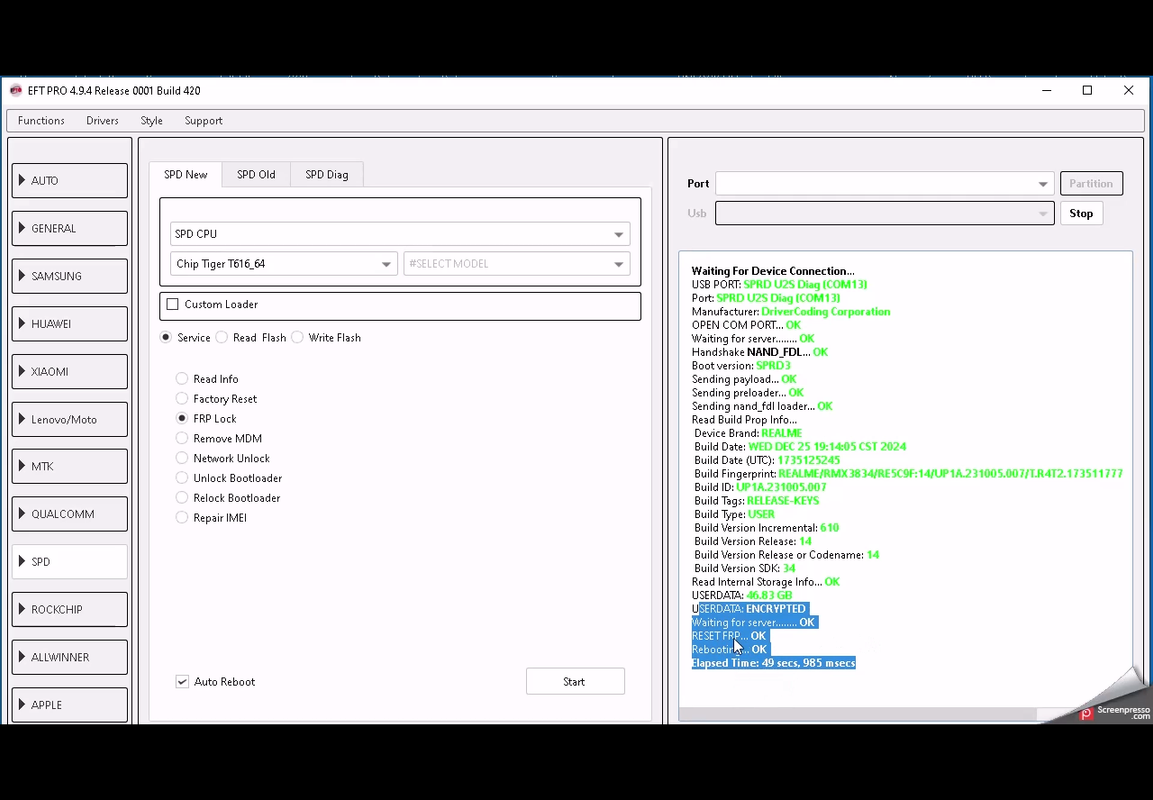The image size is (1153, 800).
Task: Click the 'Build ID: UP1A.231005.007' log line
Action: tap(760, 487)
